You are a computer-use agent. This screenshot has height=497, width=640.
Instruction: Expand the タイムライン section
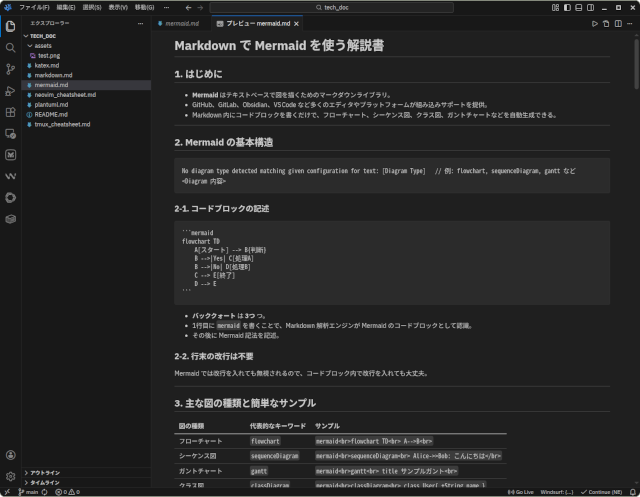pos(45,482)
